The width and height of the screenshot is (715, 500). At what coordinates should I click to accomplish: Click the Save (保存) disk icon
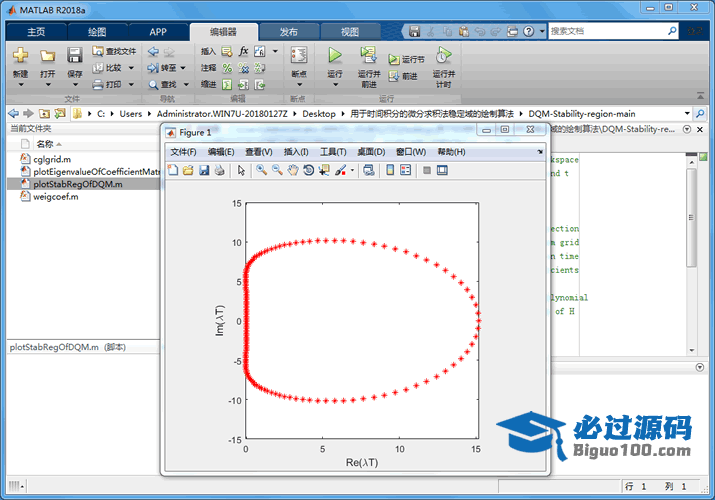tap(74, 55)
